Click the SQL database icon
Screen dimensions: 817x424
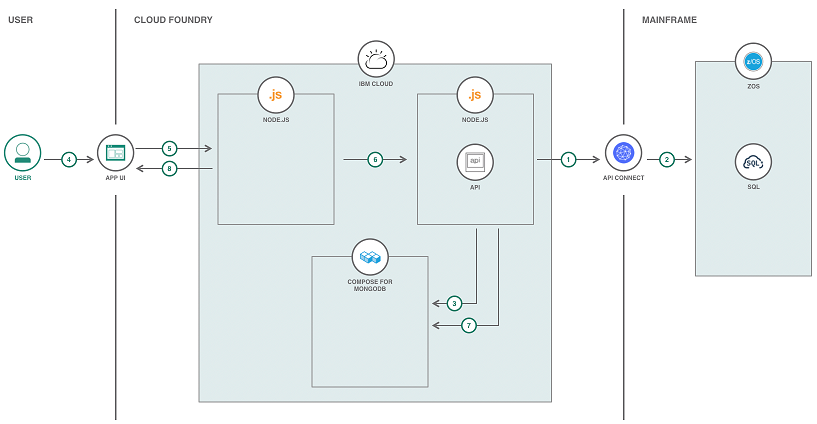tap(753, 161)
